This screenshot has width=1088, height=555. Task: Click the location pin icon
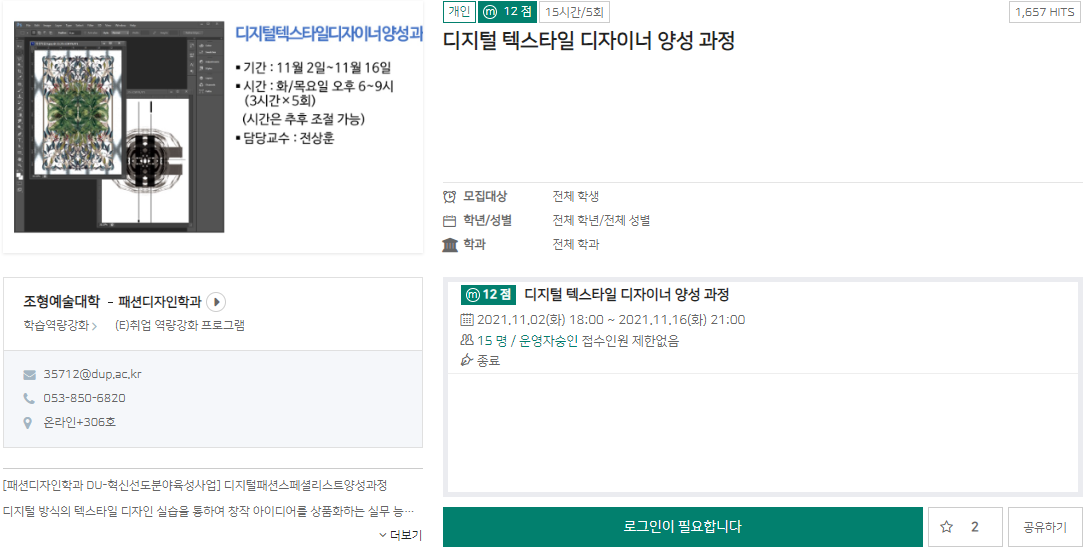29,423
